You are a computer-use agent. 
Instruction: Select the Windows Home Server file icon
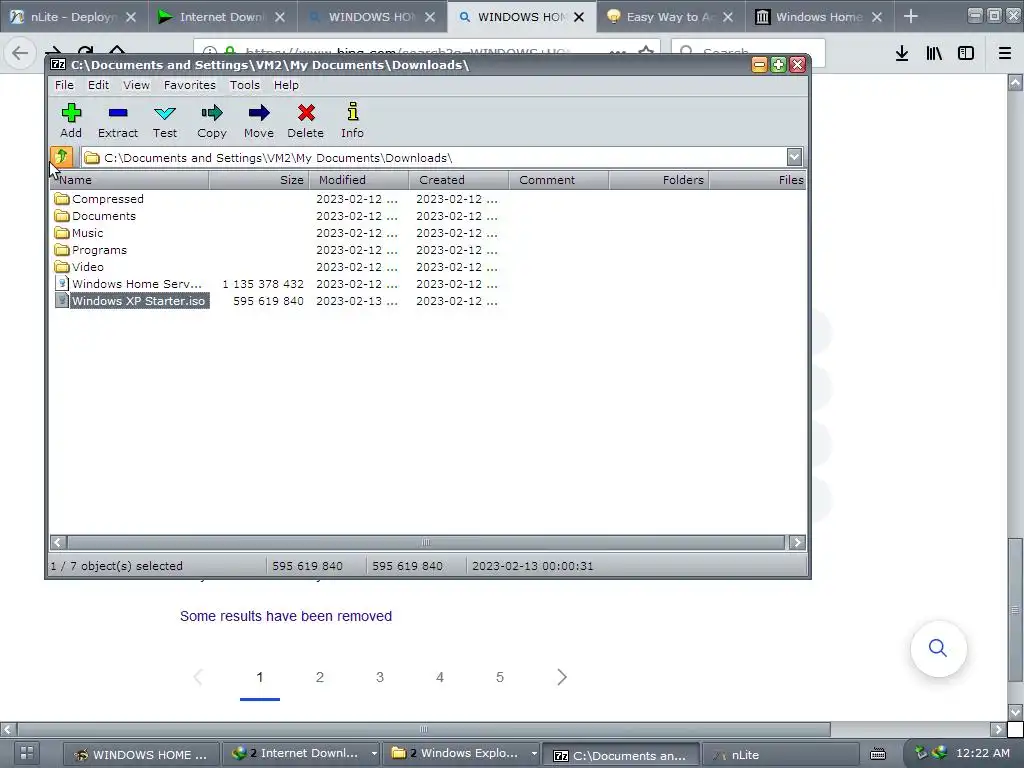[62, 283]
